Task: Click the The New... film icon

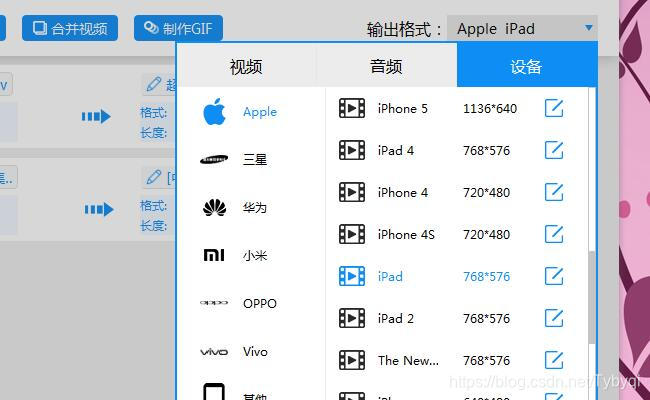Action: click(352, 360)
